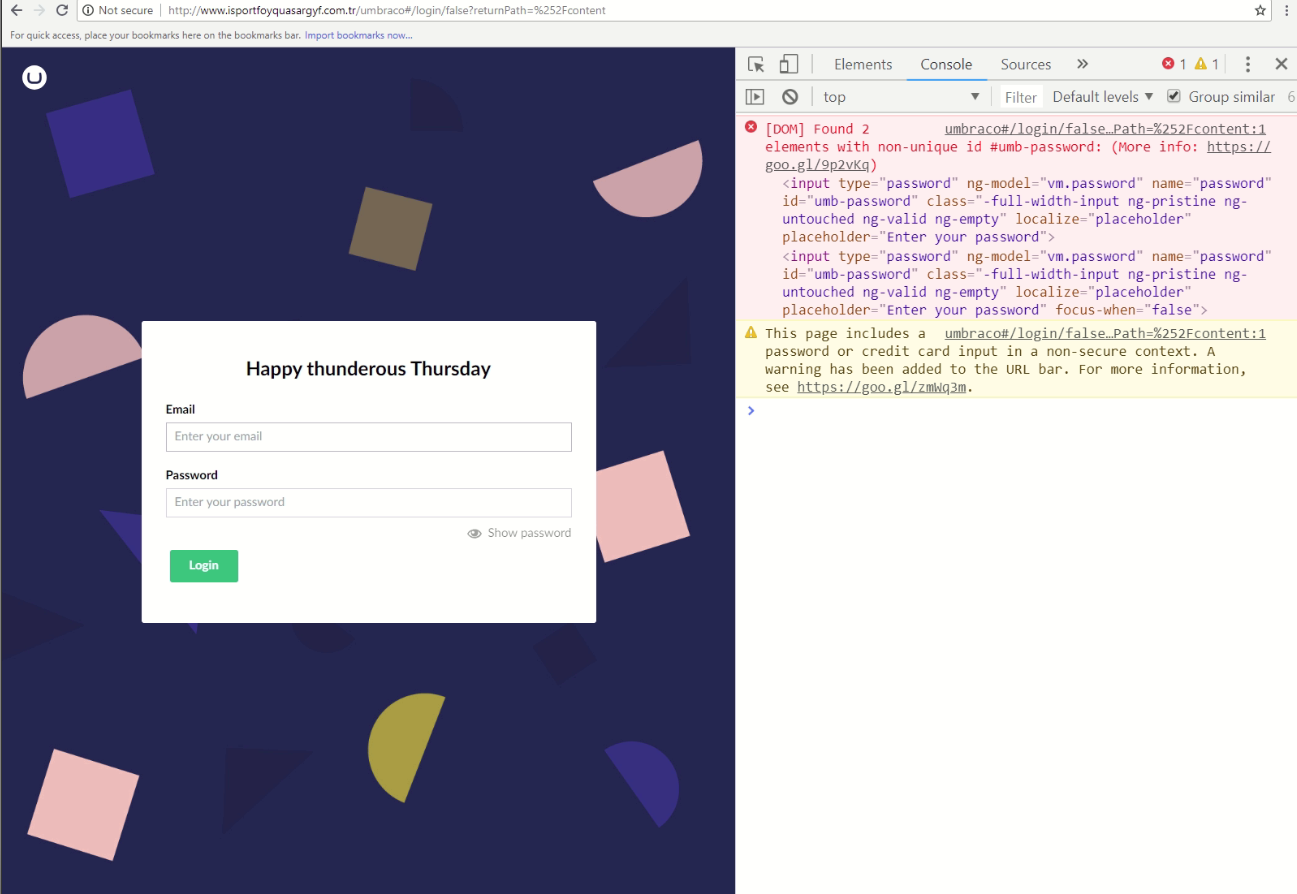Screen dimensions: 1297x894
Task: Focus the console Filter input
Action: tap(1021, 97)
